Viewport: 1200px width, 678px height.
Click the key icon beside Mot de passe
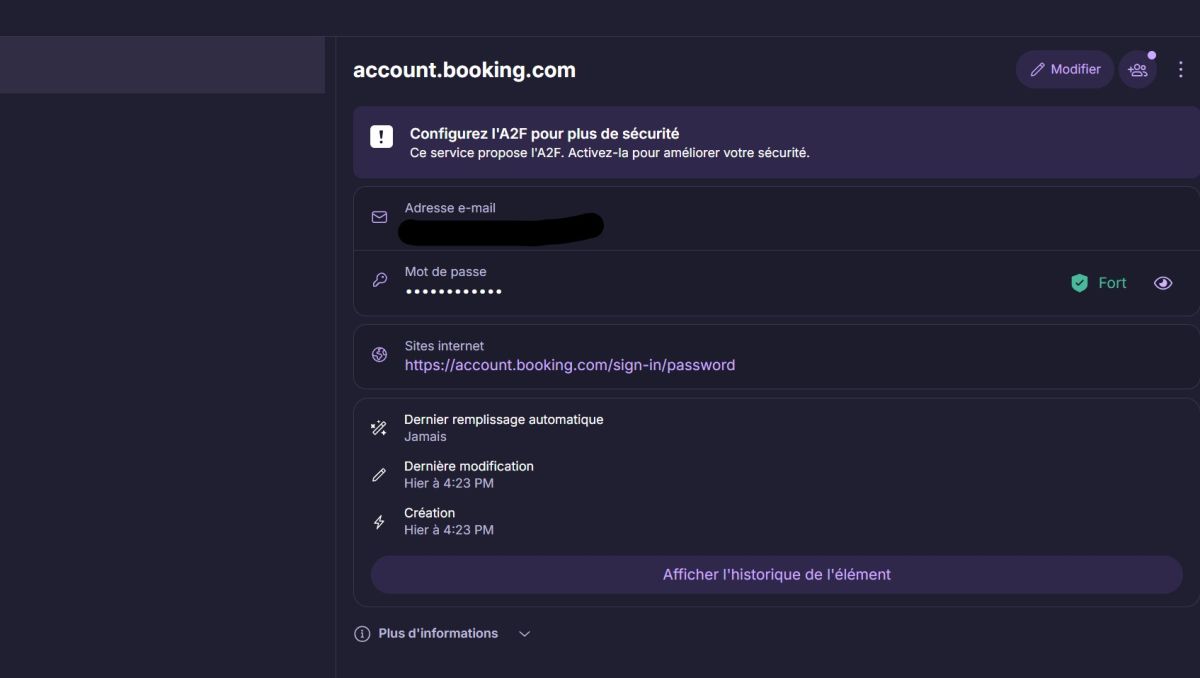point(379,281)
